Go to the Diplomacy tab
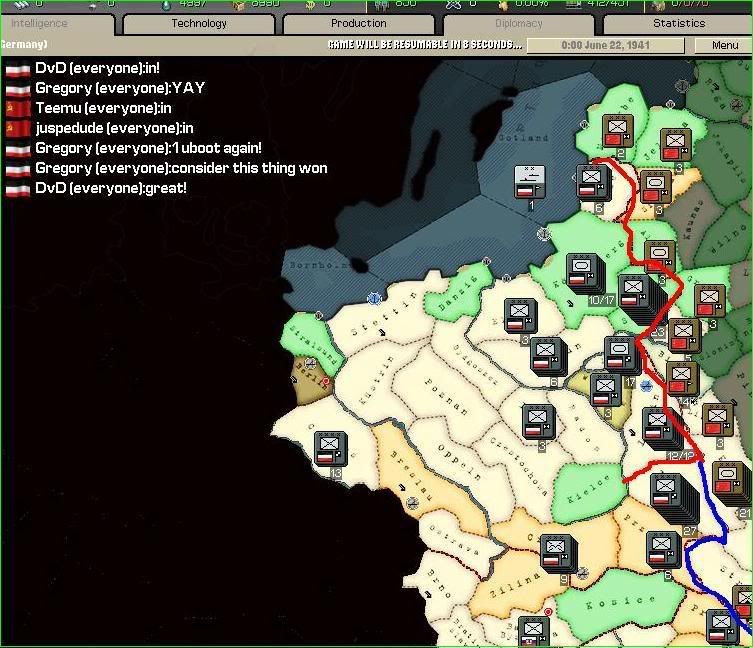Image resolution: width=753 pixels, height=648 pixels. [x=519, y=24]
